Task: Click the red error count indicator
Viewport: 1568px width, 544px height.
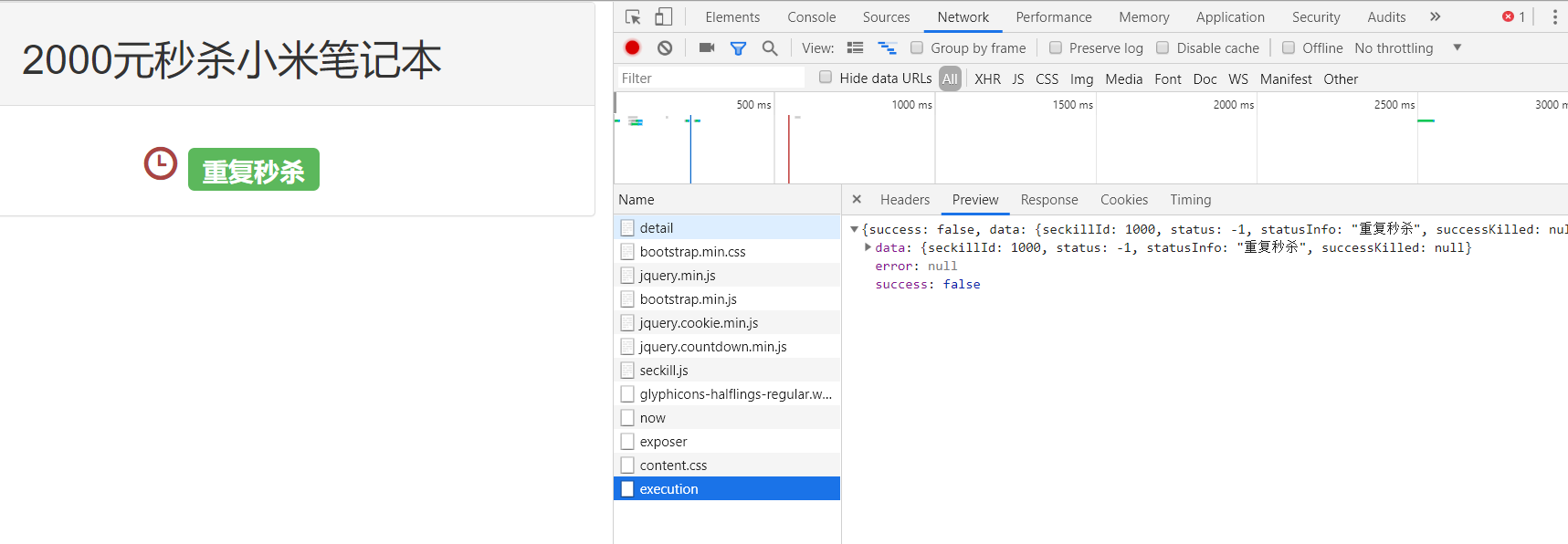Action: pos(1514,16)
